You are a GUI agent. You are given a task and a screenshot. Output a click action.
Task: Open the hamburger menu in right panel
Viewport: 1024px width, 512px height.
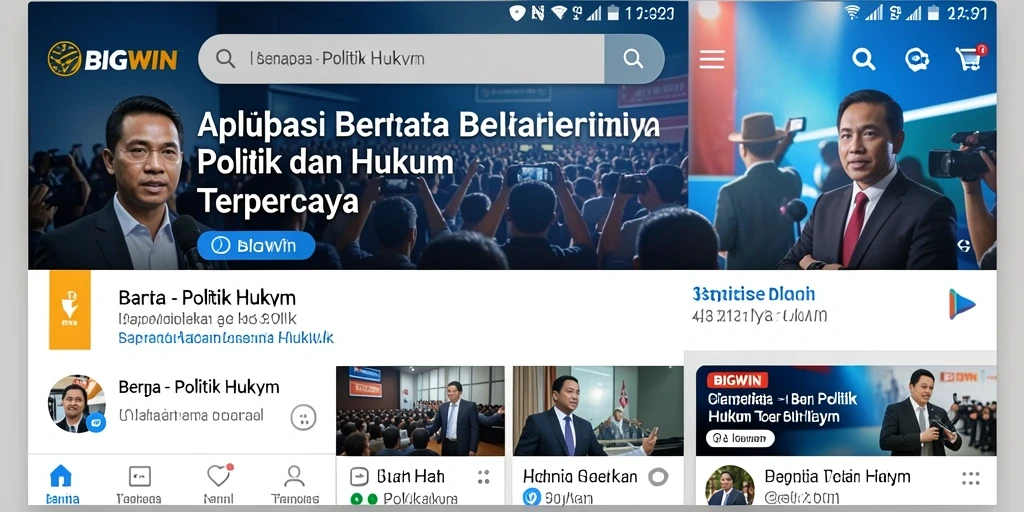click(712, 59)
